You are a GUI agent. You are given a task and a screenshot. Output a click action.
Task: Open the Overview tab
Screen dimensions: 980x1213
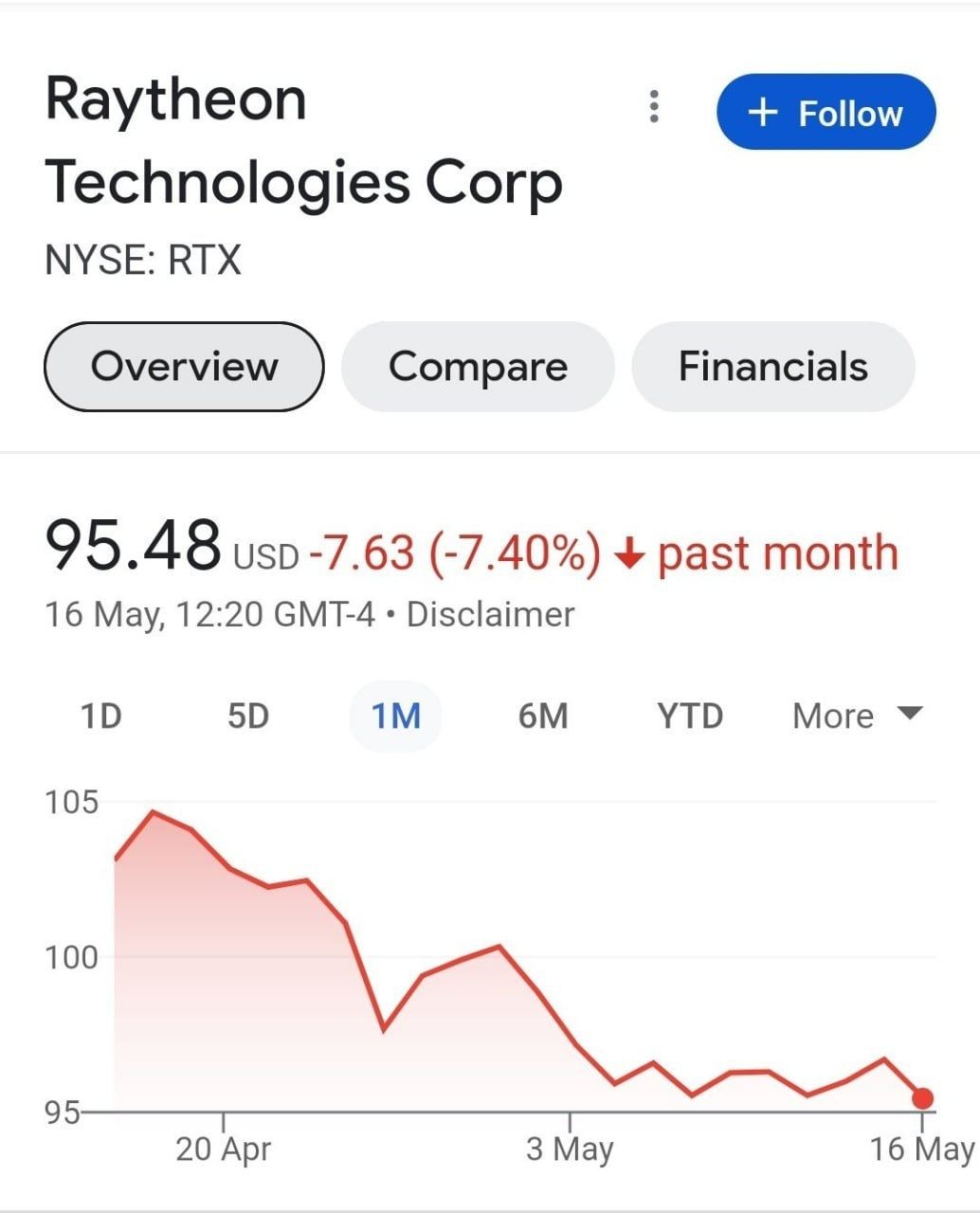coord(184,367)
